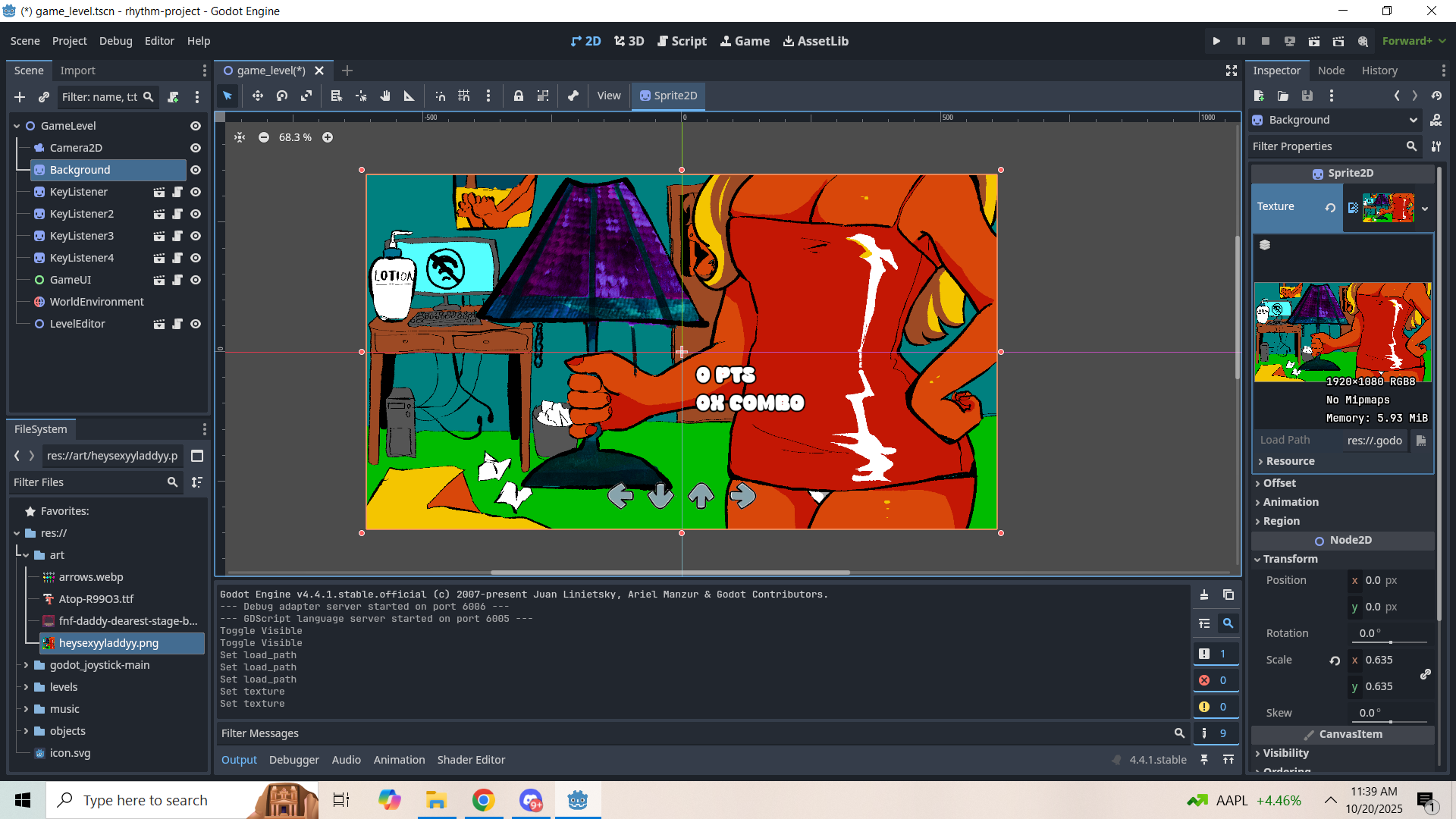Switch to the Shader Editor tab
The image size is (1456, 819).
471,760
